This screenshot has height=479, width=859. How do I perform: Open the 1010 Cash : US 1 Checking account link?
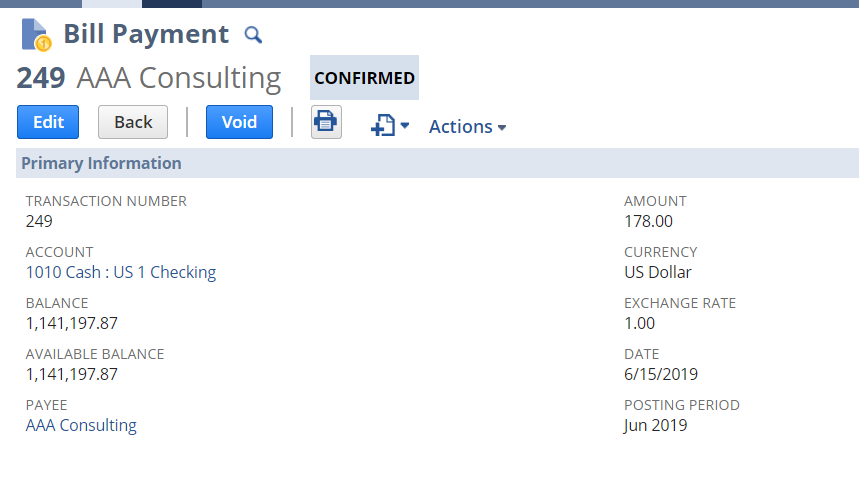pos(120,272)
